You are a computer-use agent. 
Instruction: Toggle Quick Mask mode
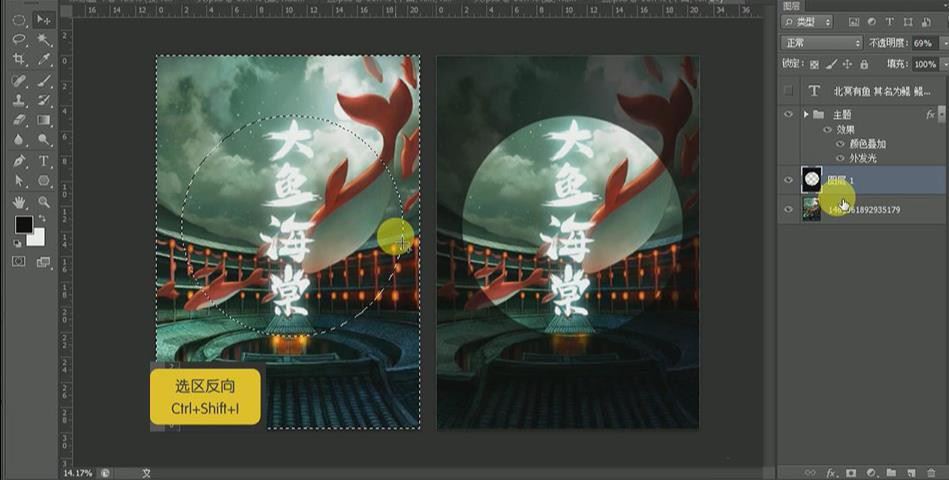coord(19,261)
